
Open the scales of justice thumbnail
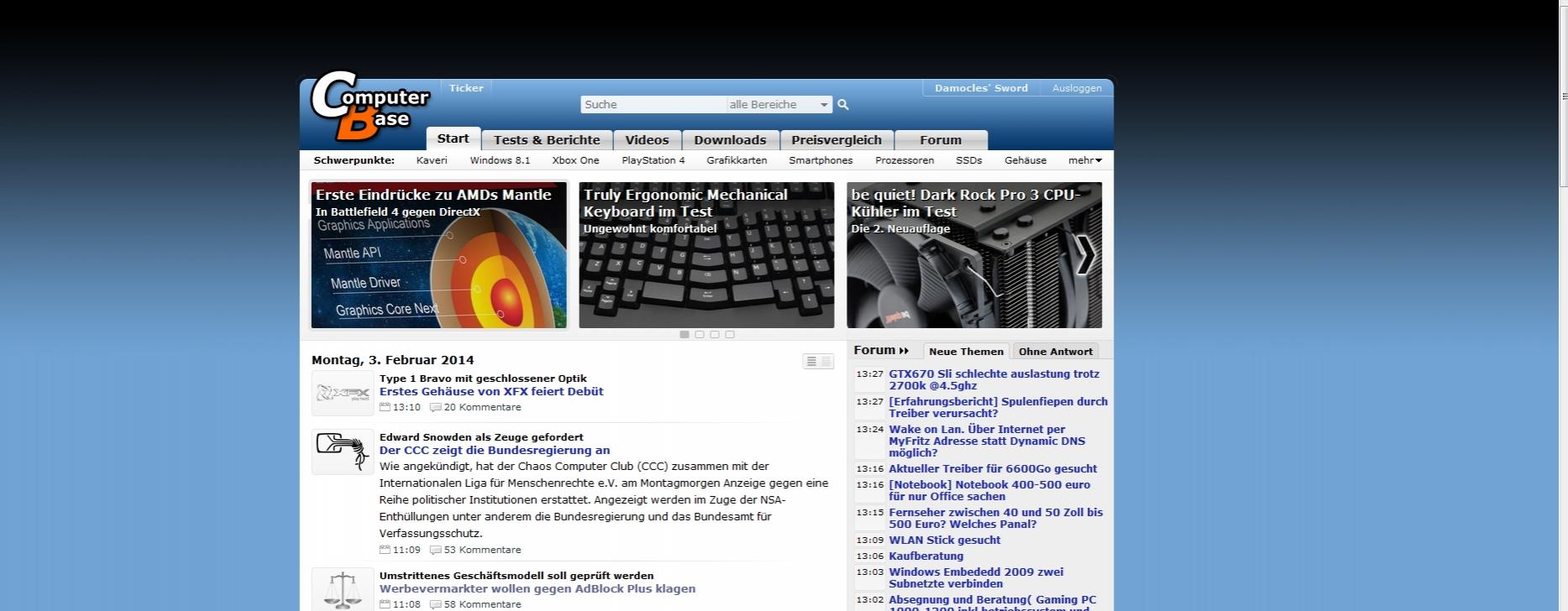point(343,590)
